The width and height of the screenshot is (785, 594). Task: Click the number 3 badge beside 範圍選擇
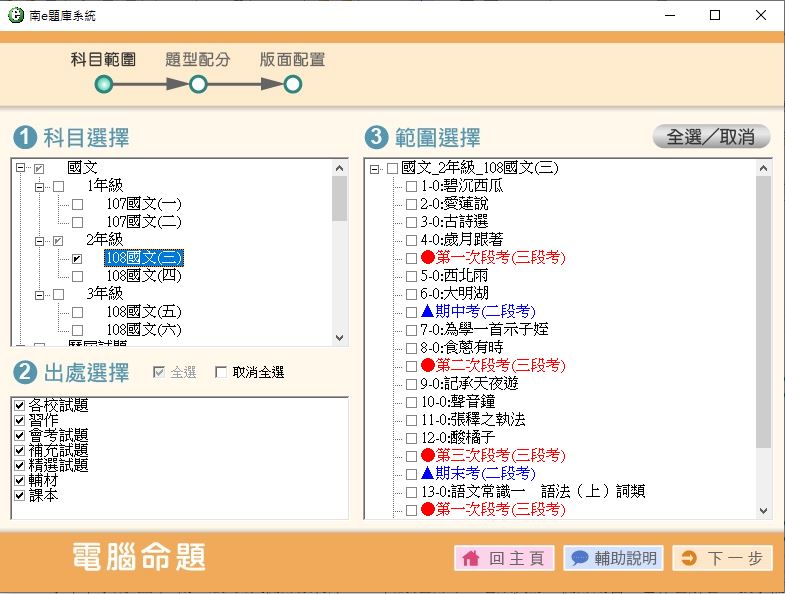click(376, 137)
